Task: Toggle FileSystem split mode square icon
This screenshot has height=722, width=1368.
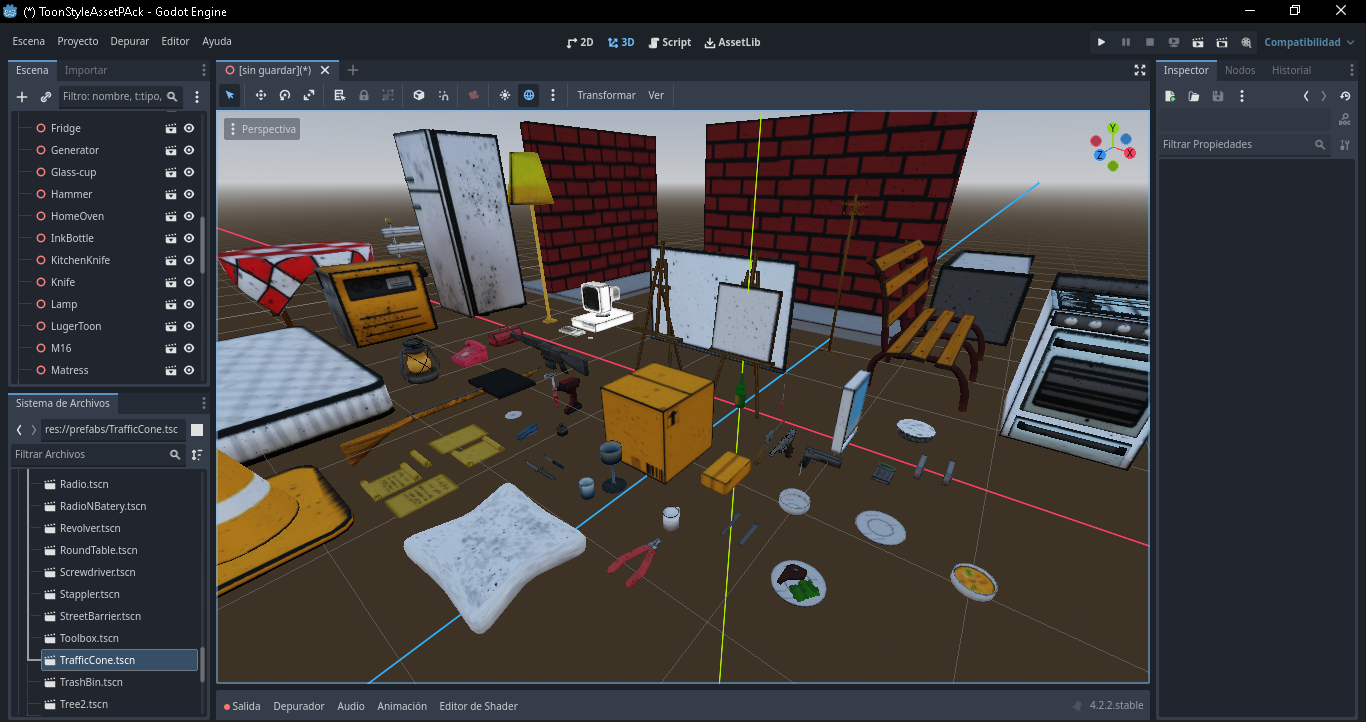Action: (x=197, y=429)
